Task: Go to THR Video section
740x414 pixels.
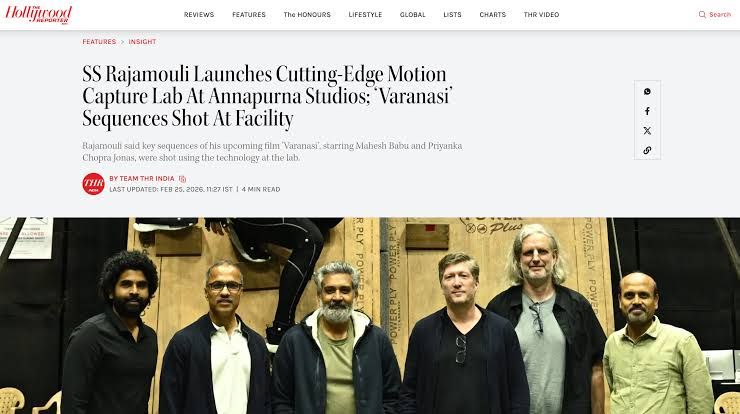Action: pyautogui.click(x=541, y=15)
